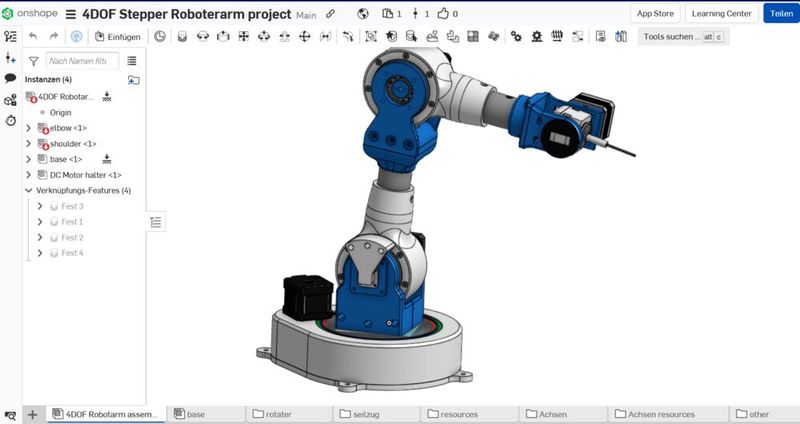Click the Undo arrow in the toolbar
The height and width of the screenshot is (424, 800).
(33, 36)
